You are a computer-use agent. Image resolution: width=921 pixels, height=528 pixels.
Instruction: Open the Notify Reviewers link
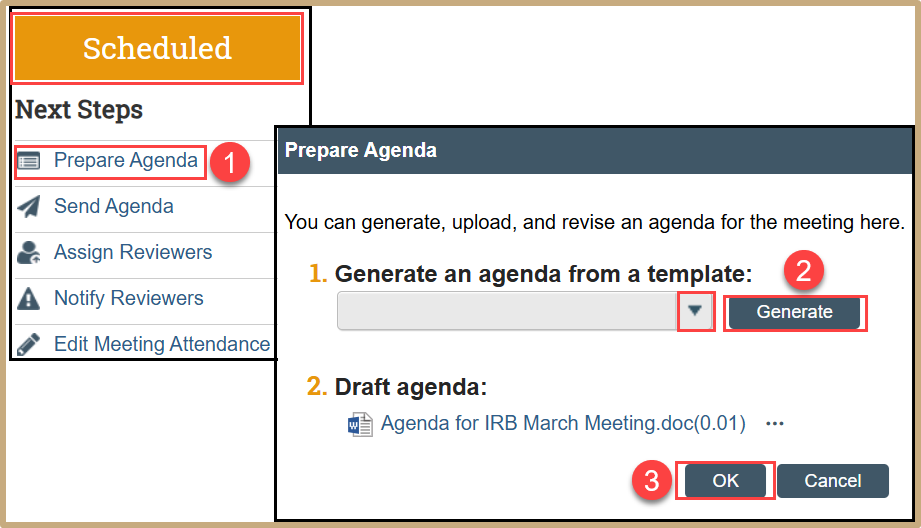click(x=129, y=299)
